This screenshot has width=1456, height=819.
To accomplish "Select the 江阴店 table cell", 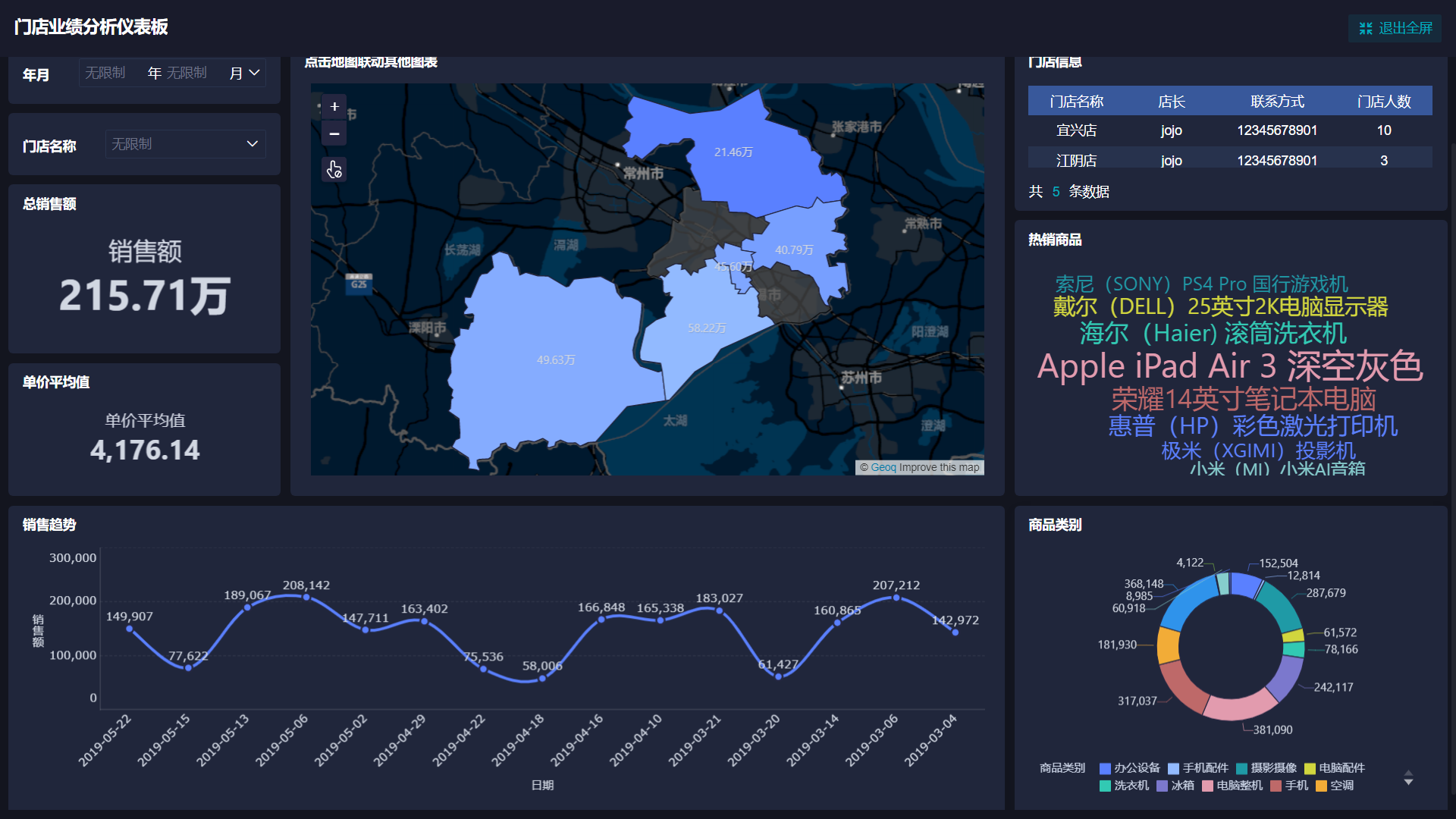I will pos(1076,161).
